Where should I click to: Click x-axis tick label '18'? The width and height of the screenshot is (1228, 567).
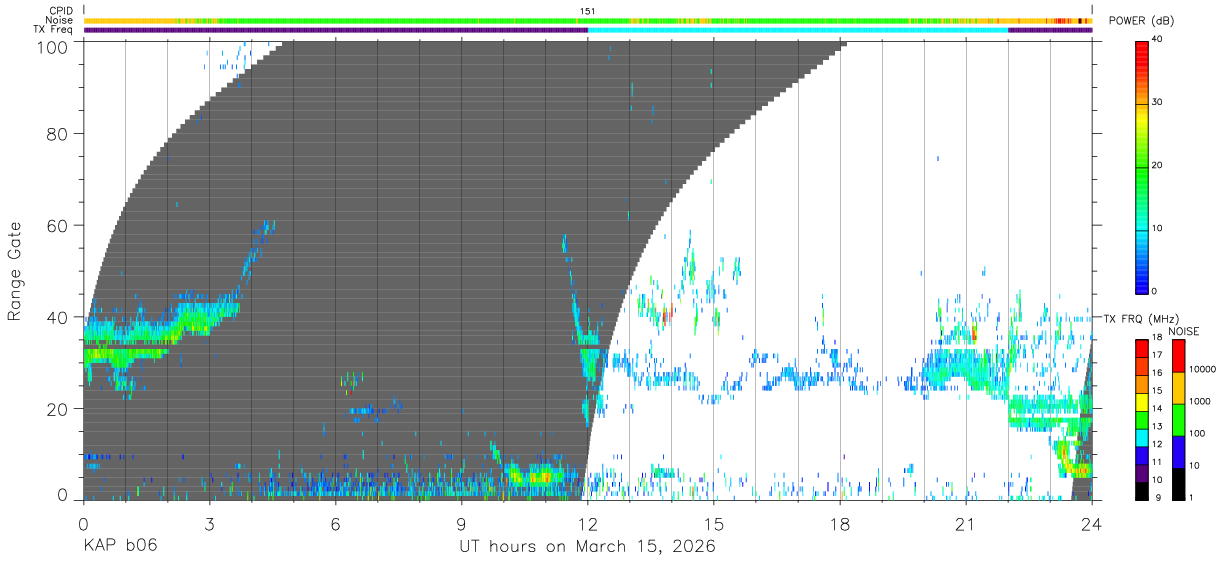point(840,523)
